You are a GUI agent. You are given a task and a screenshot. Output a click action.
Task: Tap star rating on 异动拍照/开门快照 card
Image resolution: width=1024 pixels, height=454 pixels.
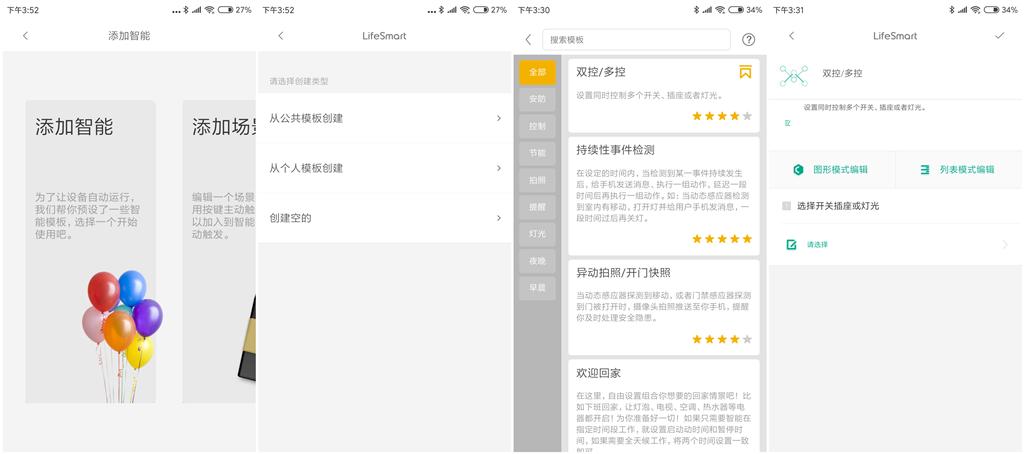coord(722,339)
